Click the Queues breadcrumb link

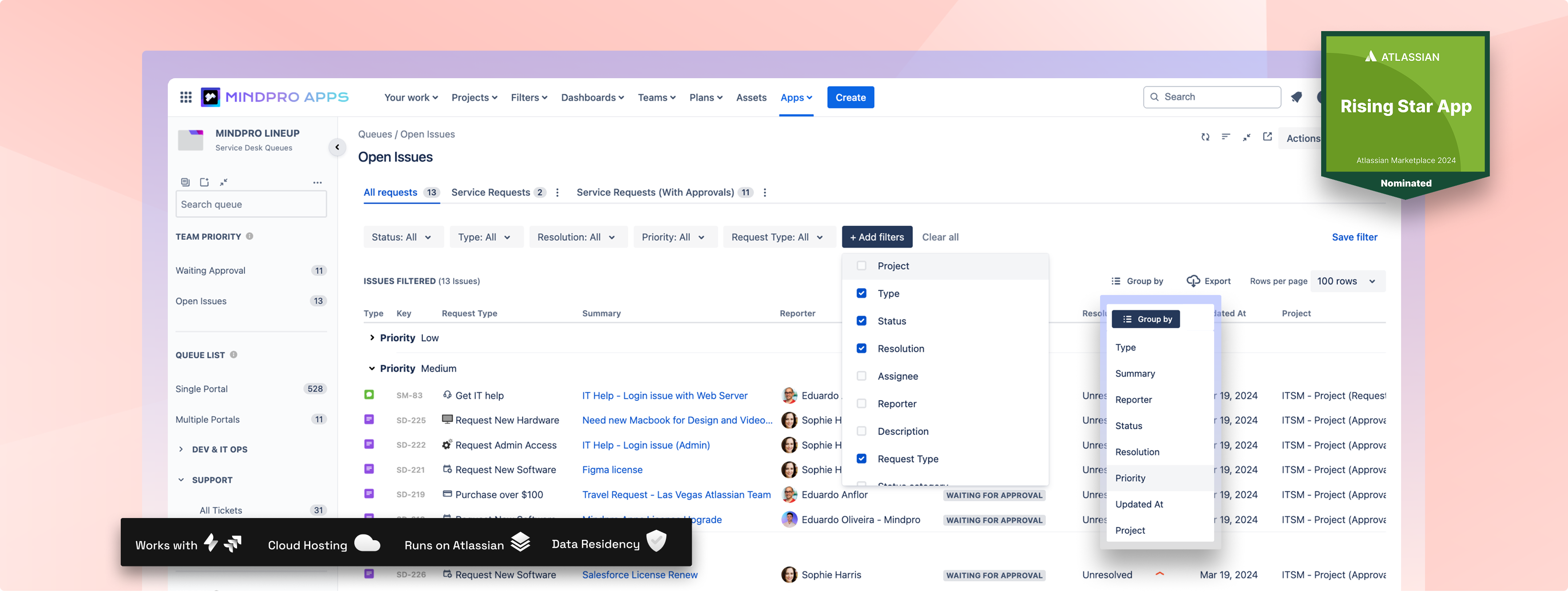pos(374,135)
